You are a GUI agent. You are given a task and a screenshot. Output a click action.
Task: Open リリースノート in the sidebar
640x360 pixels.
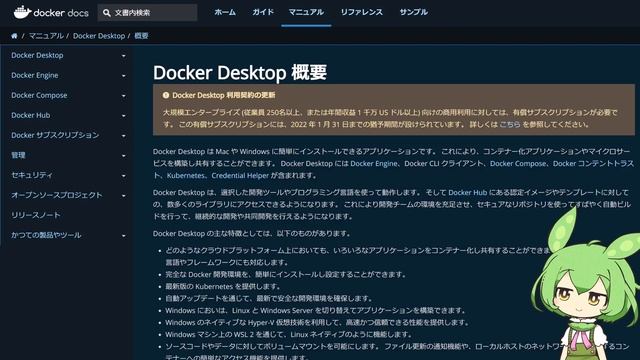[x=36, y=215]
